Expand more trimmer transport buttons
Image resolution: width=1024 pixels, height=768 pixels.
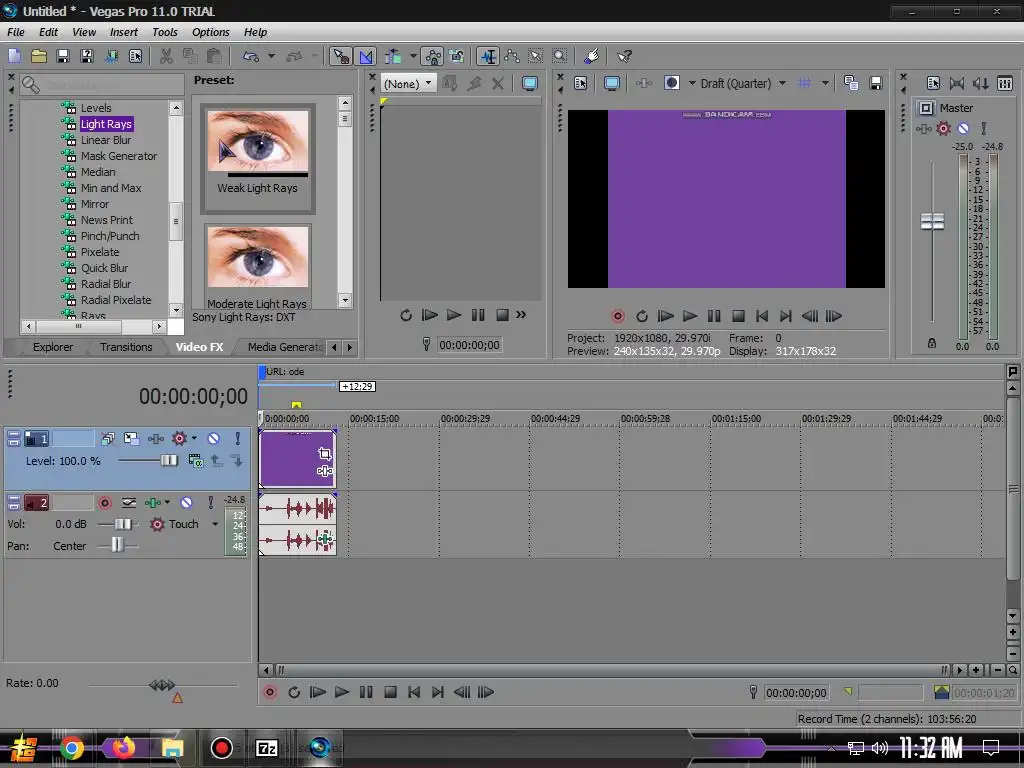pyautogui.click(x=520, y=315)
